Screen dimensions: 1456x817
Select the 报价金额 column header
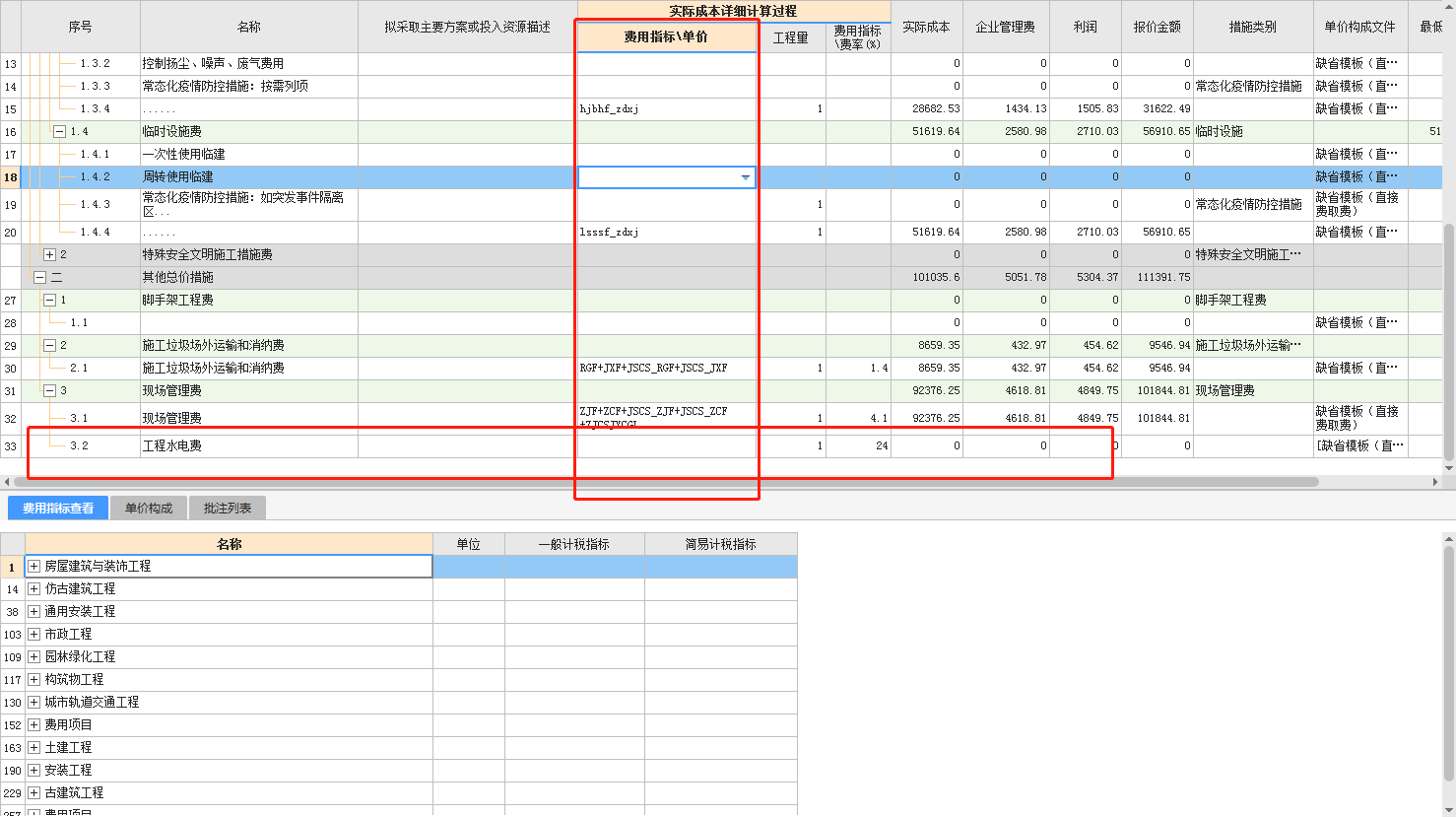coord(1158,27)
